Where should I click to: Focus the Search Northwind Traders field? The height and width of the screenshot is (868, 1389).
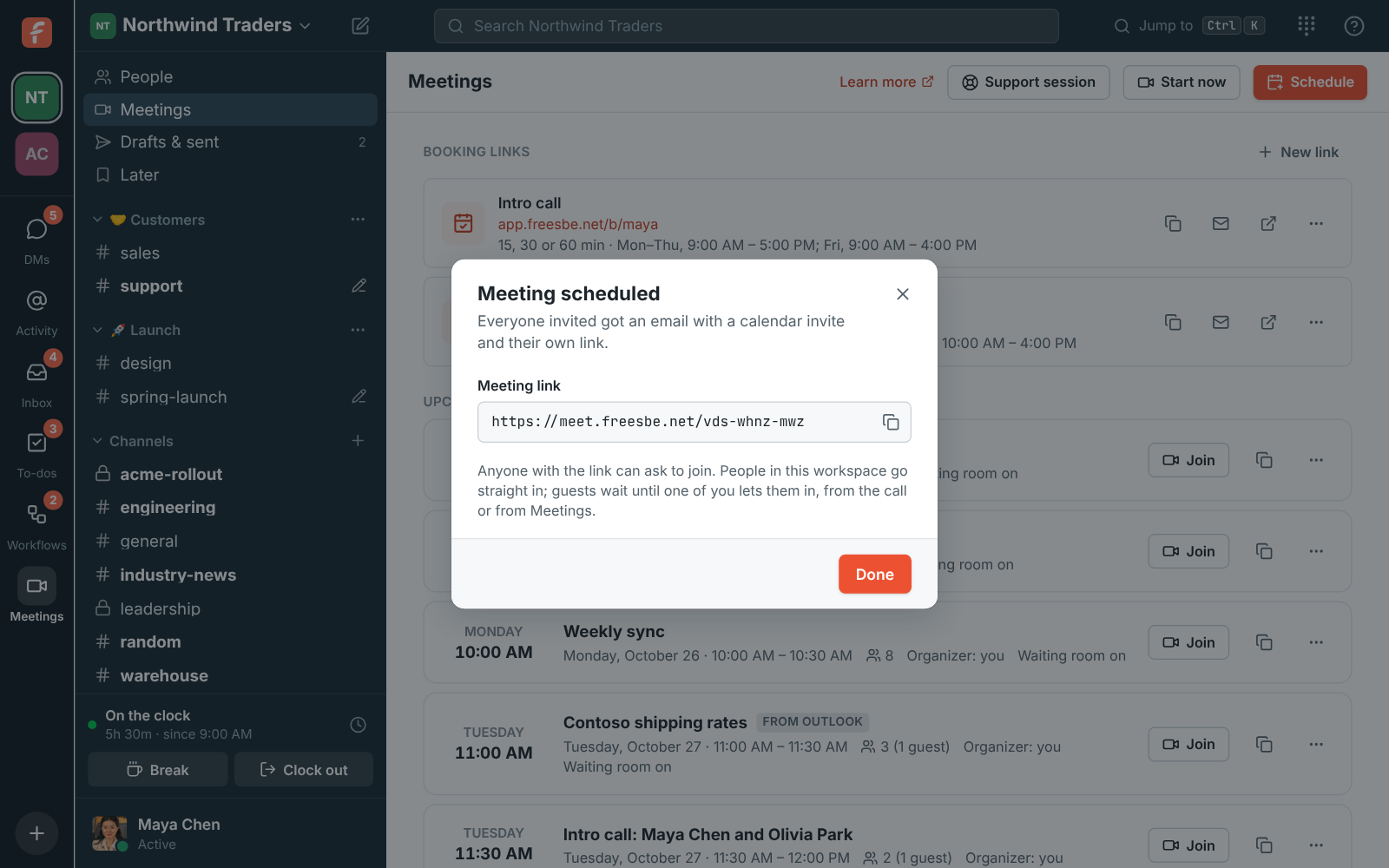[746, 26]
